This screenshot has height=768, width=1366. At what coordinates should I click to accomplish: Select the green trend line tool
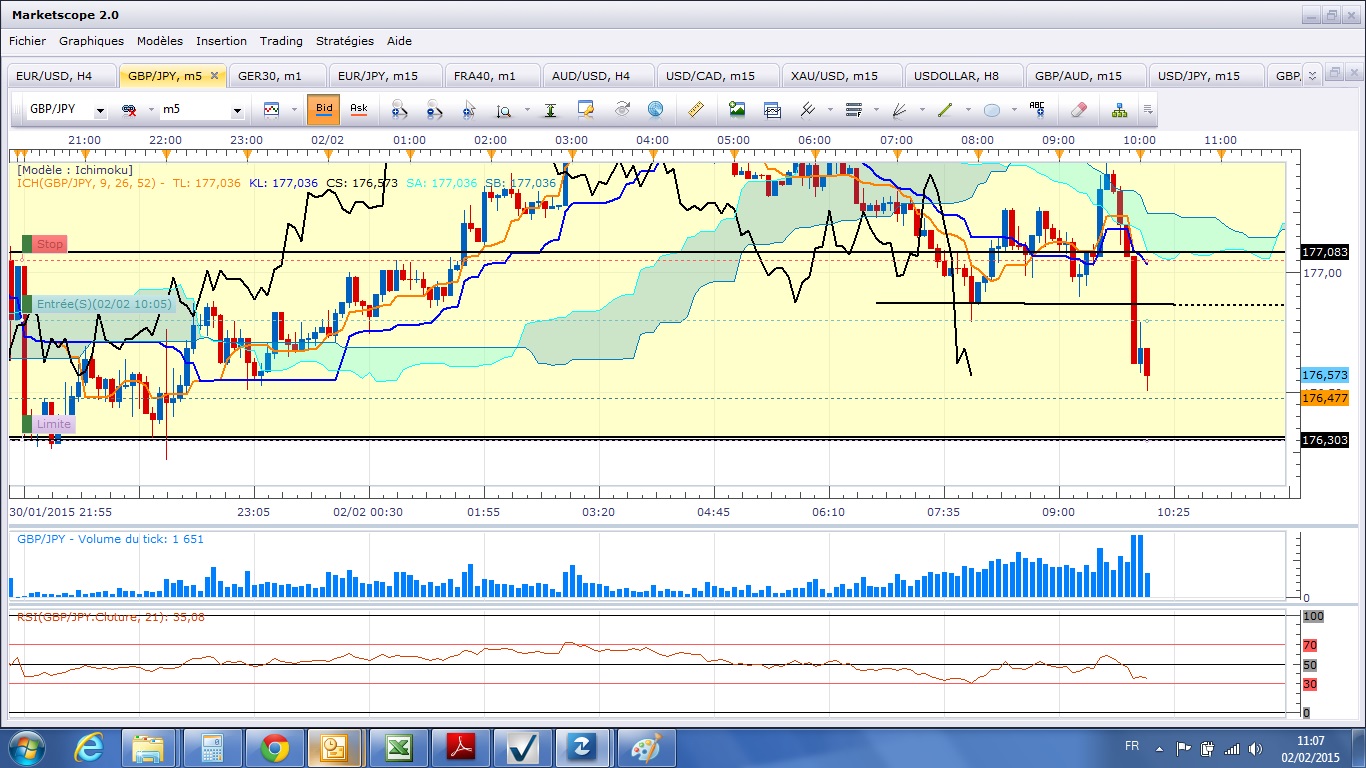click(945, 109)
